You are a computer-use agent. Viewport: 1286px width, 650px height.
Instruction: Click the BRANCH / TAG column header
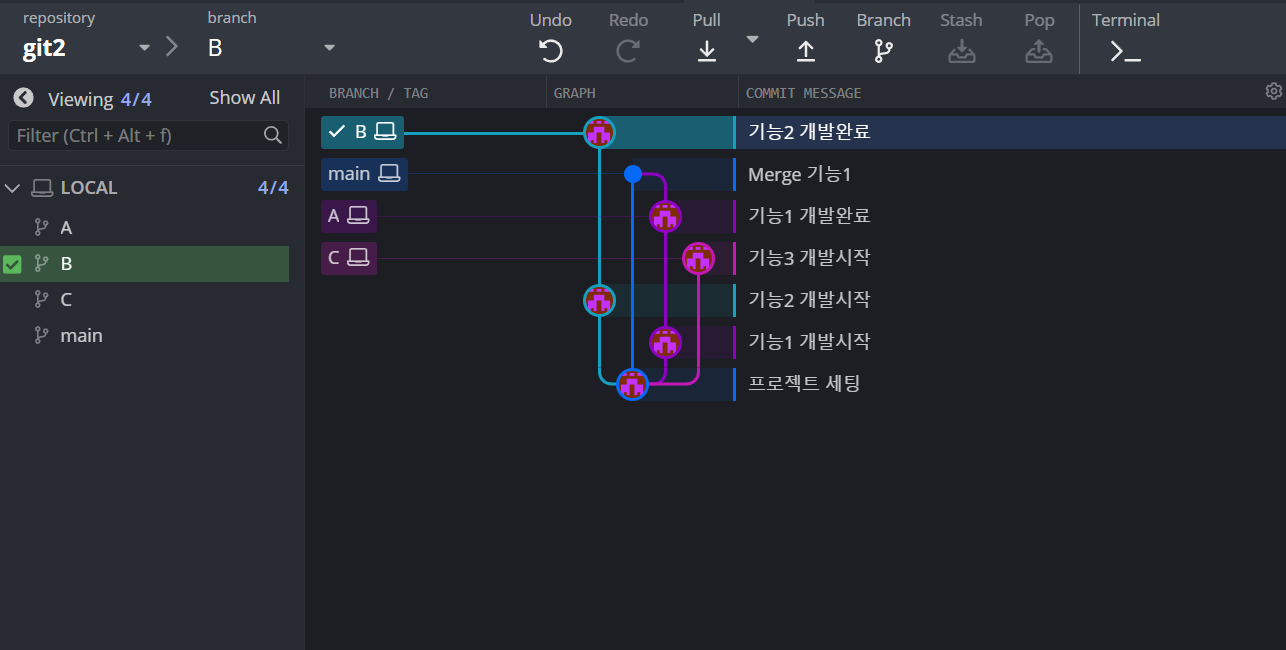(x=378, y=93)
